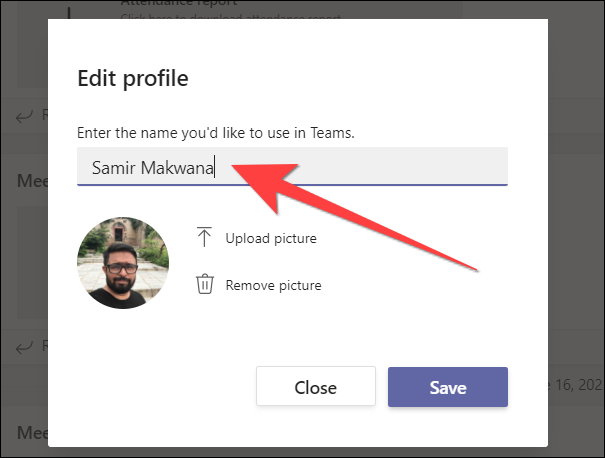Screen dimensions: 605x458
Task: Click the upload arrow icon
Action: (205, 238)
